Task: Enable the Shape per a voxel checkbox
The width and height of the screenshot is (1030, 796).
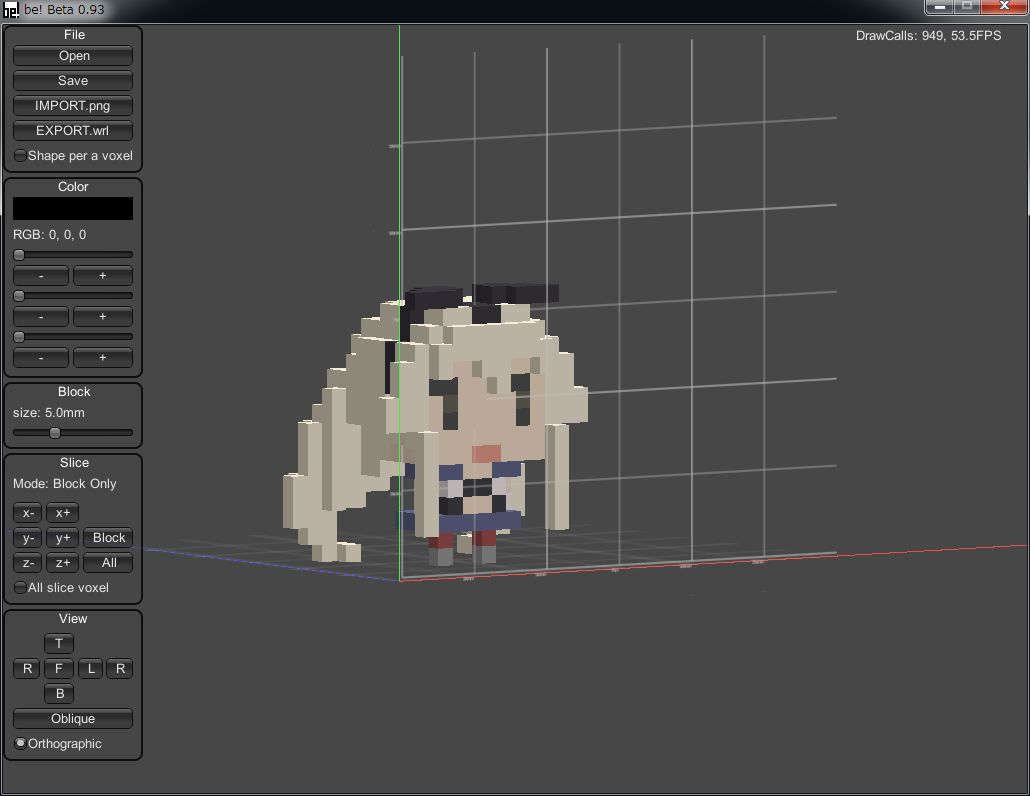Action: 20,156
